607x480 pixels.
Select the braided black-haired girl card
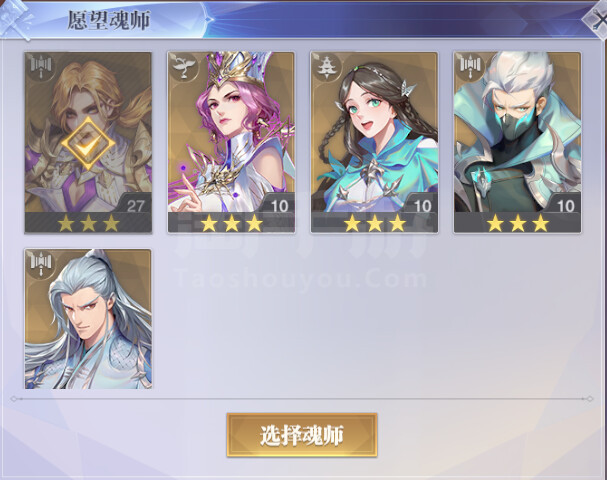click(x=374, y=142)
